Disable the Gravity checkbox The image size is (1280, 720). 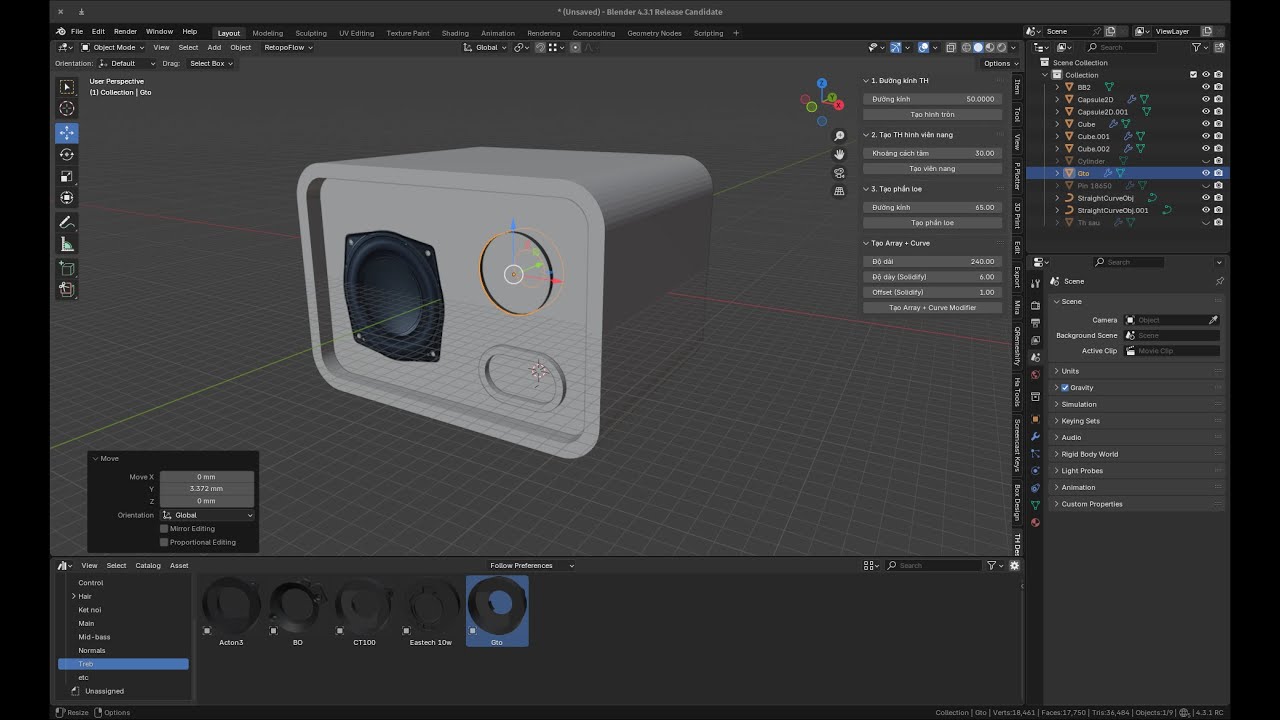coord(1065,388)
